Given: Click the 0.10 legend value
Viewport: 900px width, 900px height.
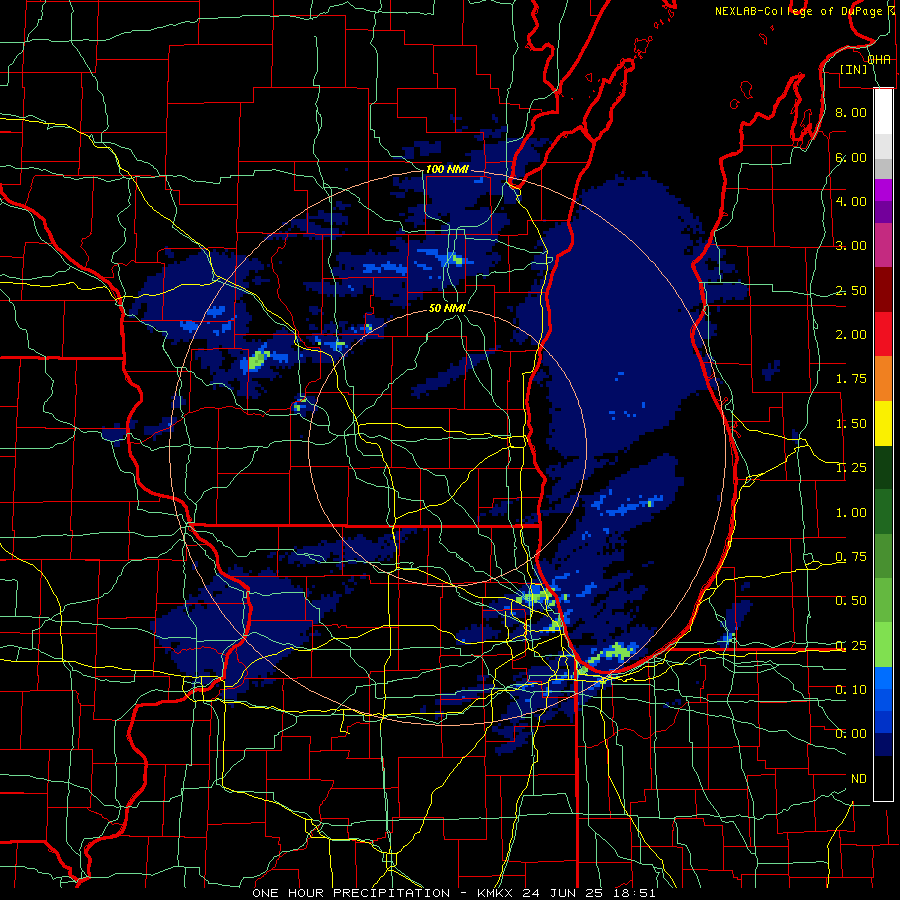Looking at the screenshot, I should click(851, 690).
